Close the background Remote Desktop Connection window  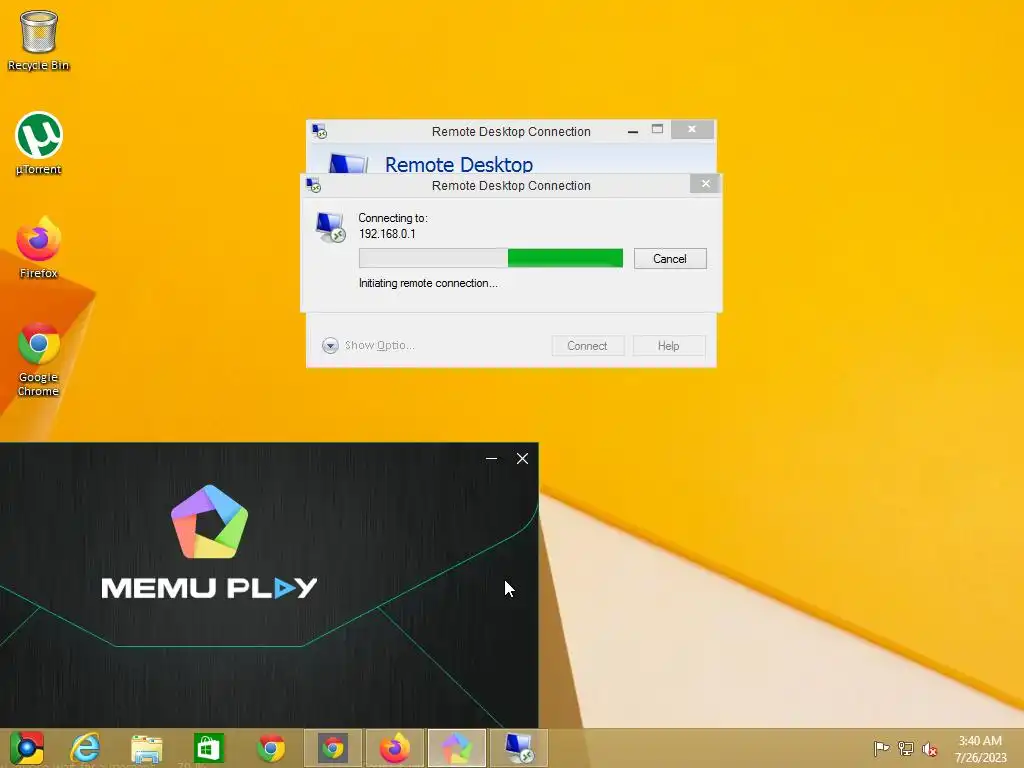[x=692, y=129]
